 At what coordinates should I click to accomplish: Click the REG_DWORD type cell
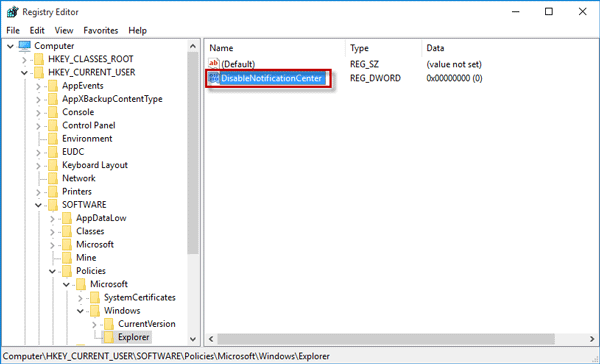tap(375, 78)
